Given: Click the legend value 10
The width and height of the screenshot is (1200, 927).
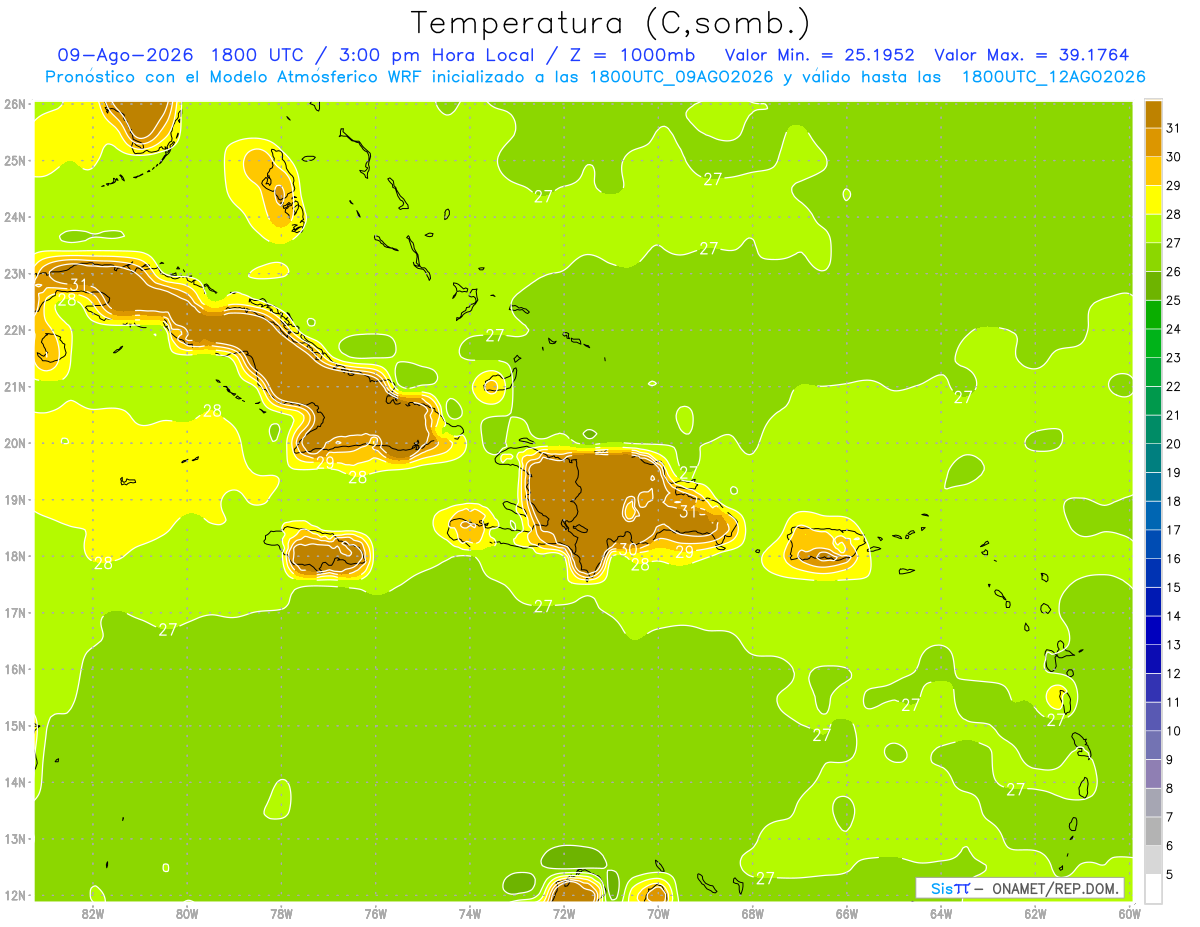Looking at the screenshot, I should tap(1173, 731).
